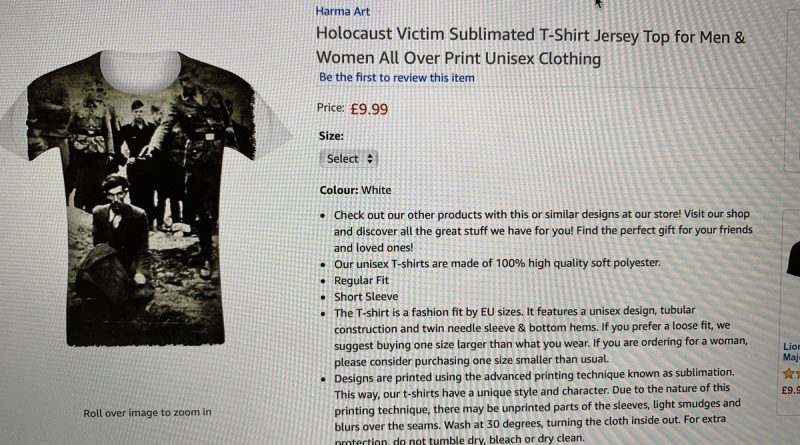Click the T-shirt product image
800x445 pixels.
click(145, 198)
